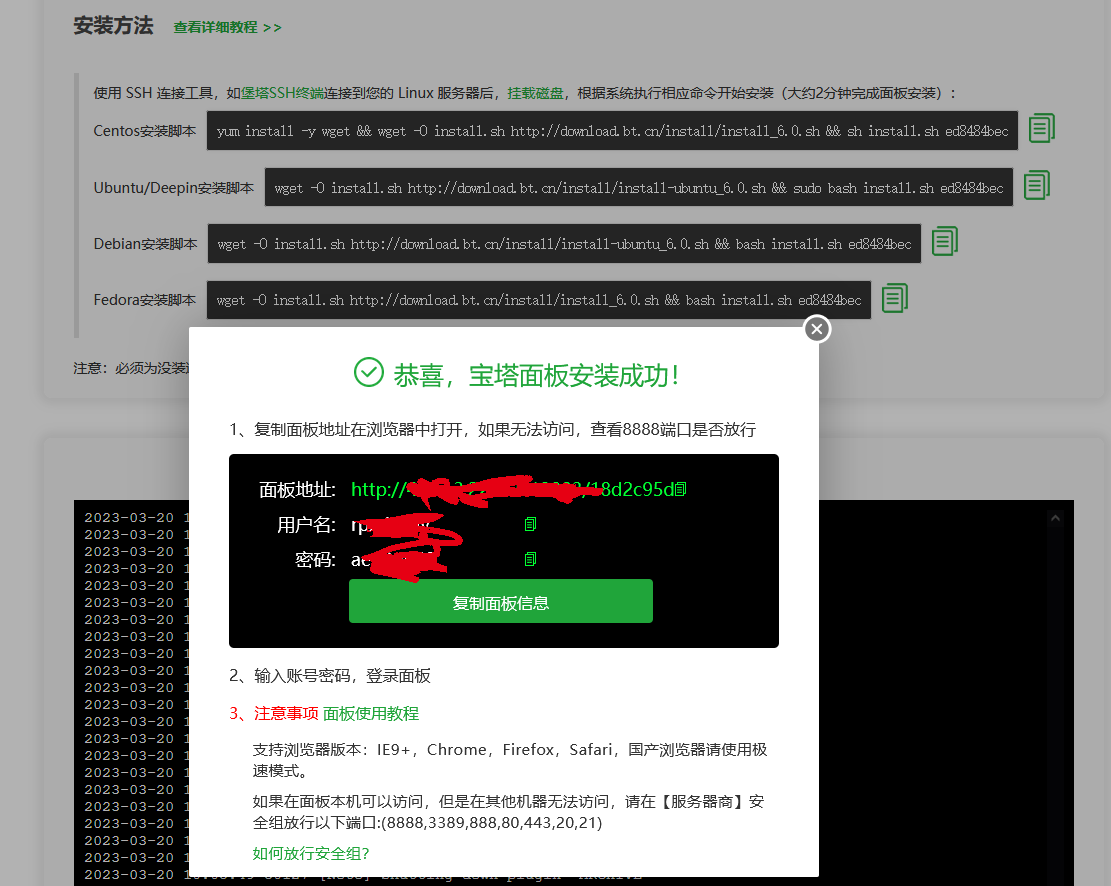1111x886 pixels.
Task: Copy the Ubuntu/Deepin install script
Action: pyautogui.click(x=1036, y=185)
